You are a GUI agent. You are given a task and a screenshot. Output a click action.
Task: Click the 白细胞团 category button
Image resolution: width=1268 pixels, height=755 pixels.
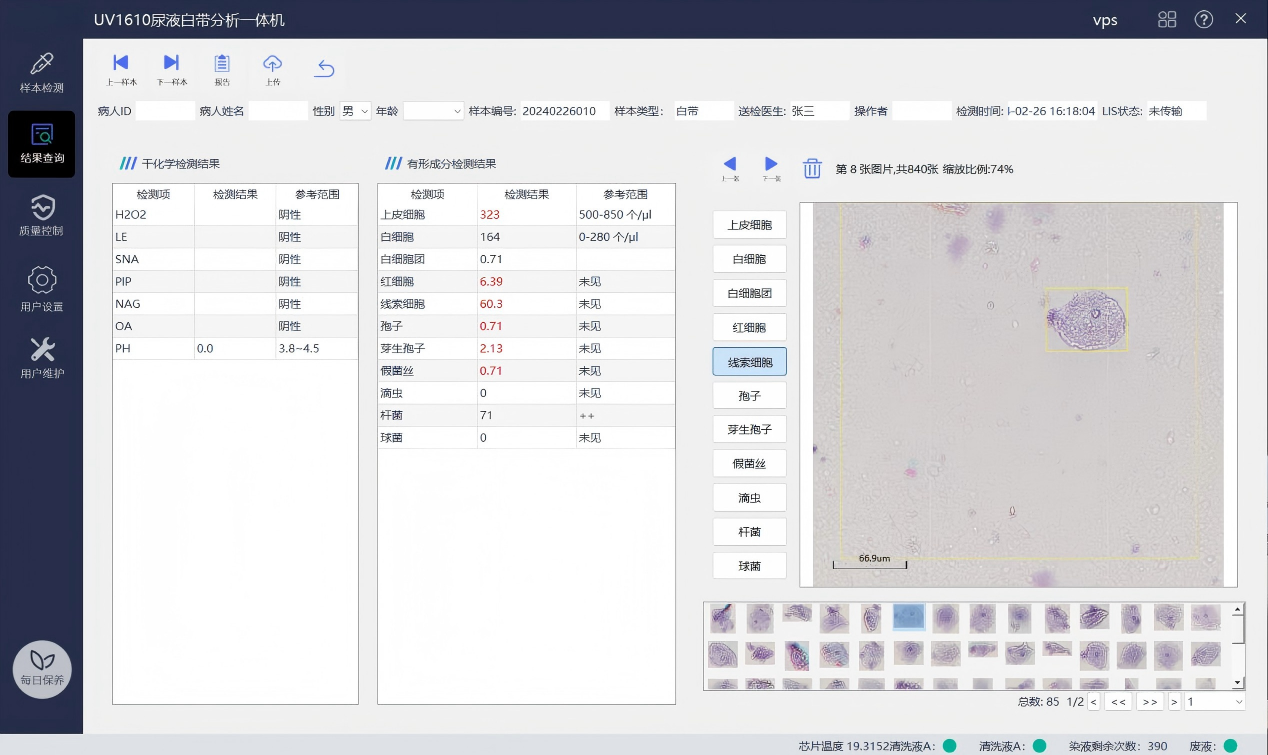(x=749, y=293)
